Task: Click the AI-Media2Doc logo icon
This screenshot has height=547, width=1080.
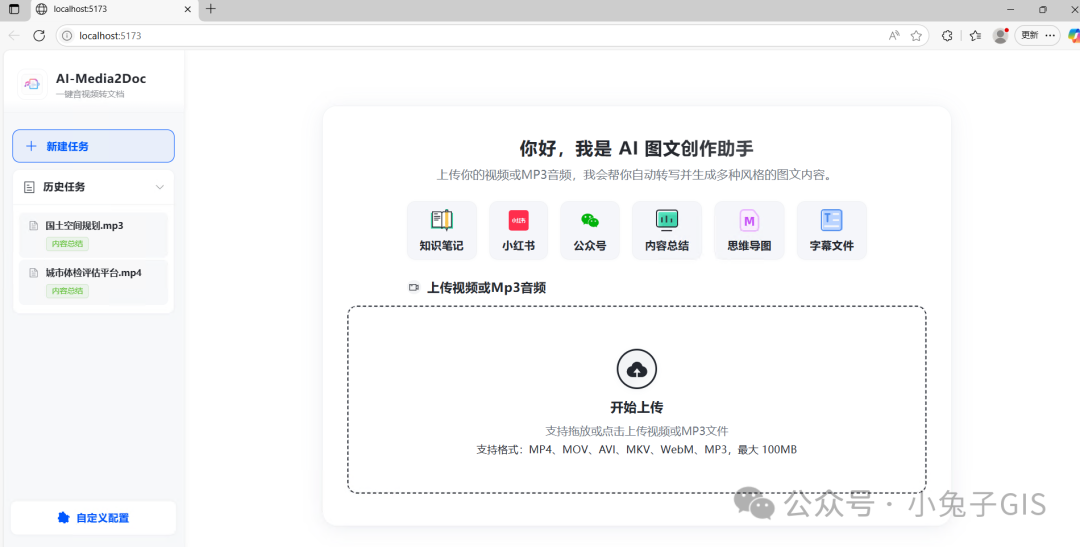Action: click(x=32, y=84)
